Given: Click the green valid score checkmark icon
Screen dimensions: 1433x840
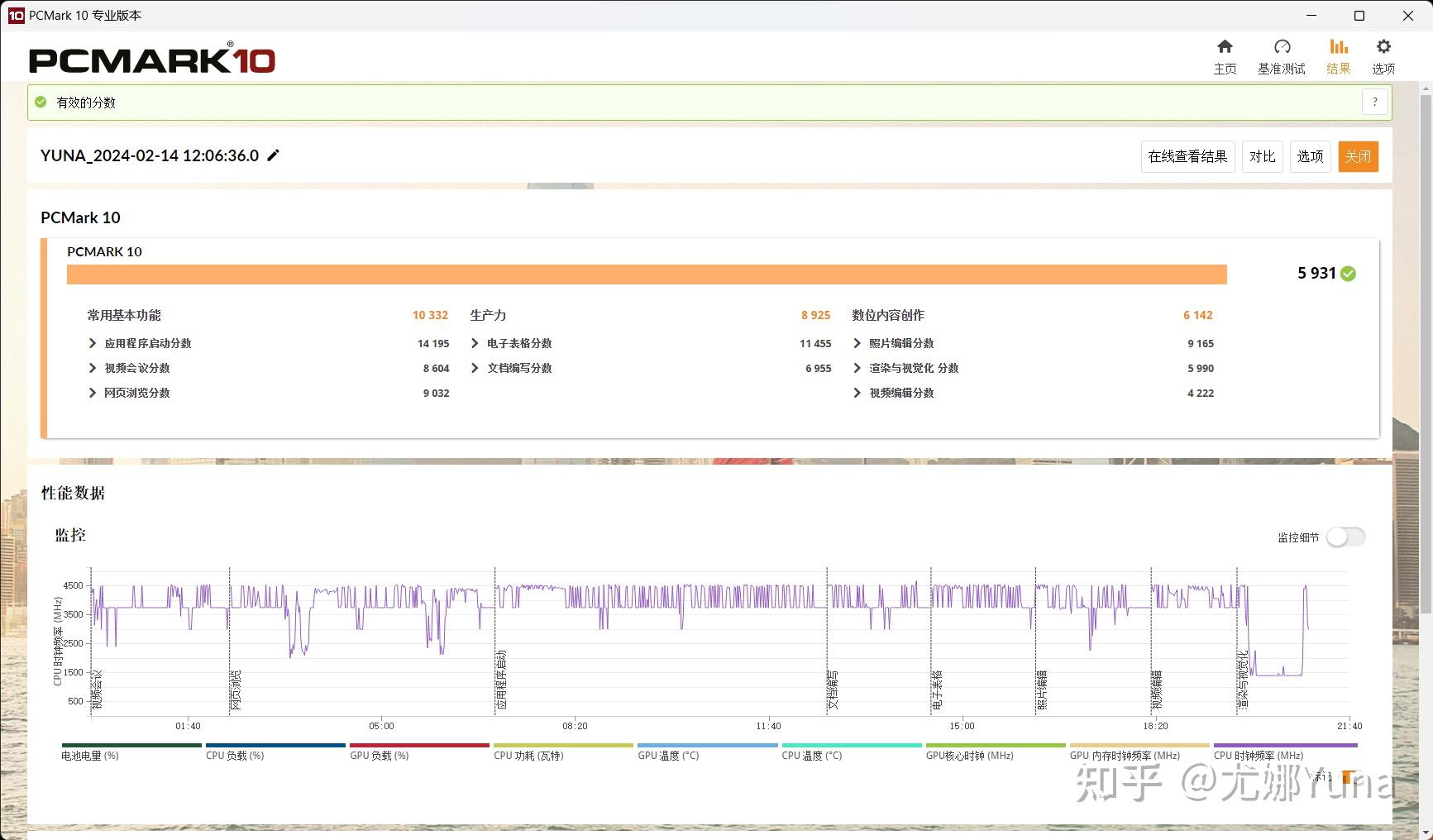Looking at the screenshot, I should tap(41, 103).
